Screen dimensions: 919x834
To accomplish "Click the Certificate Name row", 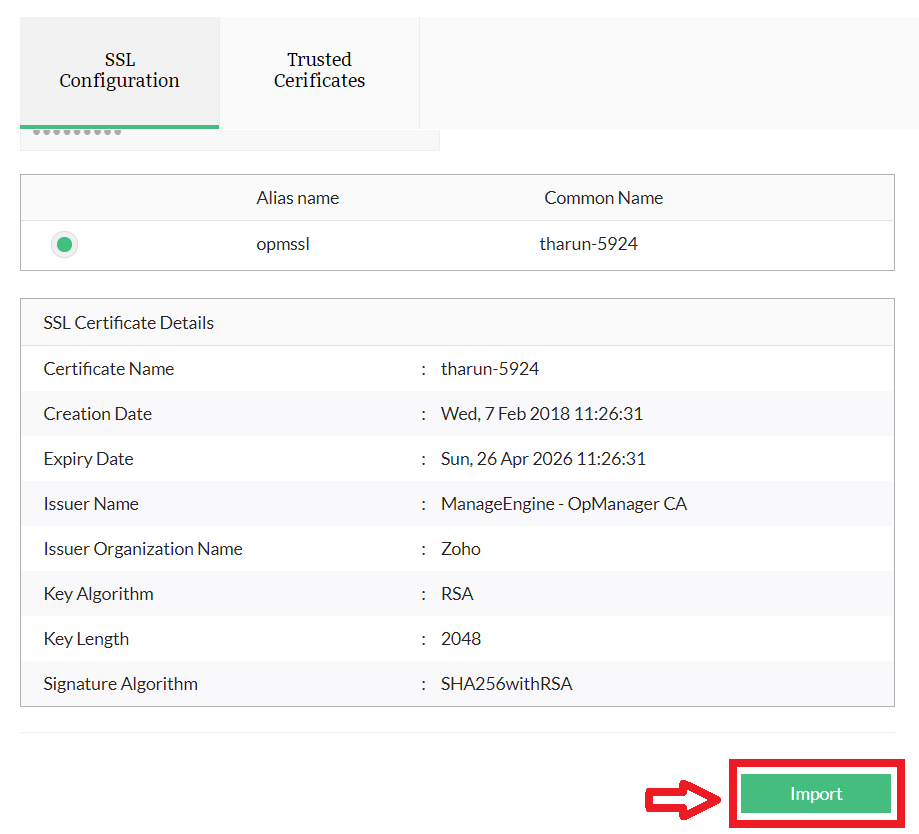I will [x=108, y=368].
